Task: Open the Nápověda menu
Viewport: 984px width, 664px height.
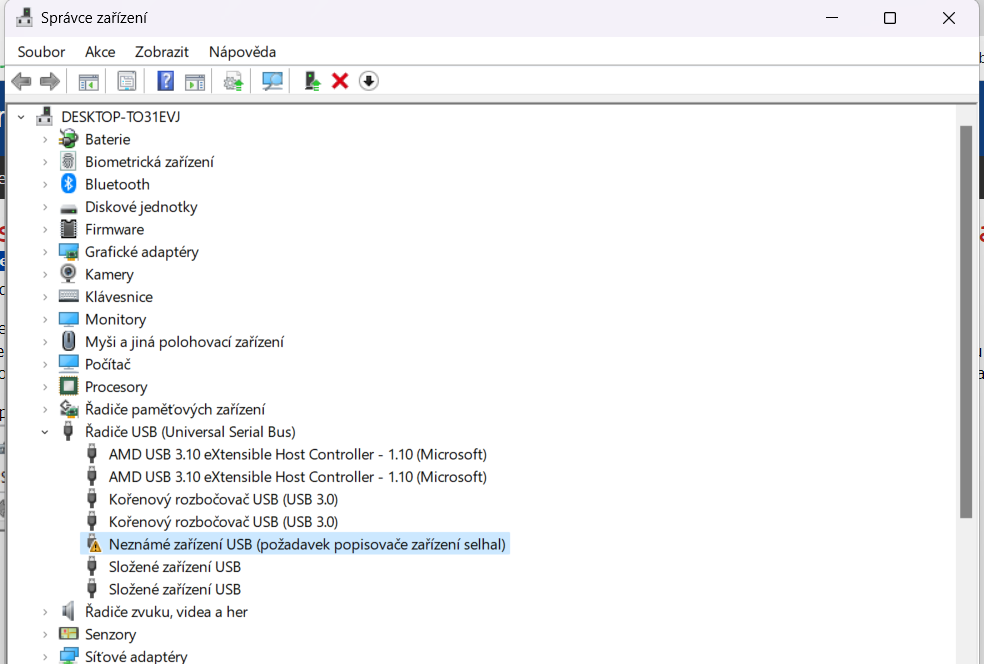Action: click(242, 52)
